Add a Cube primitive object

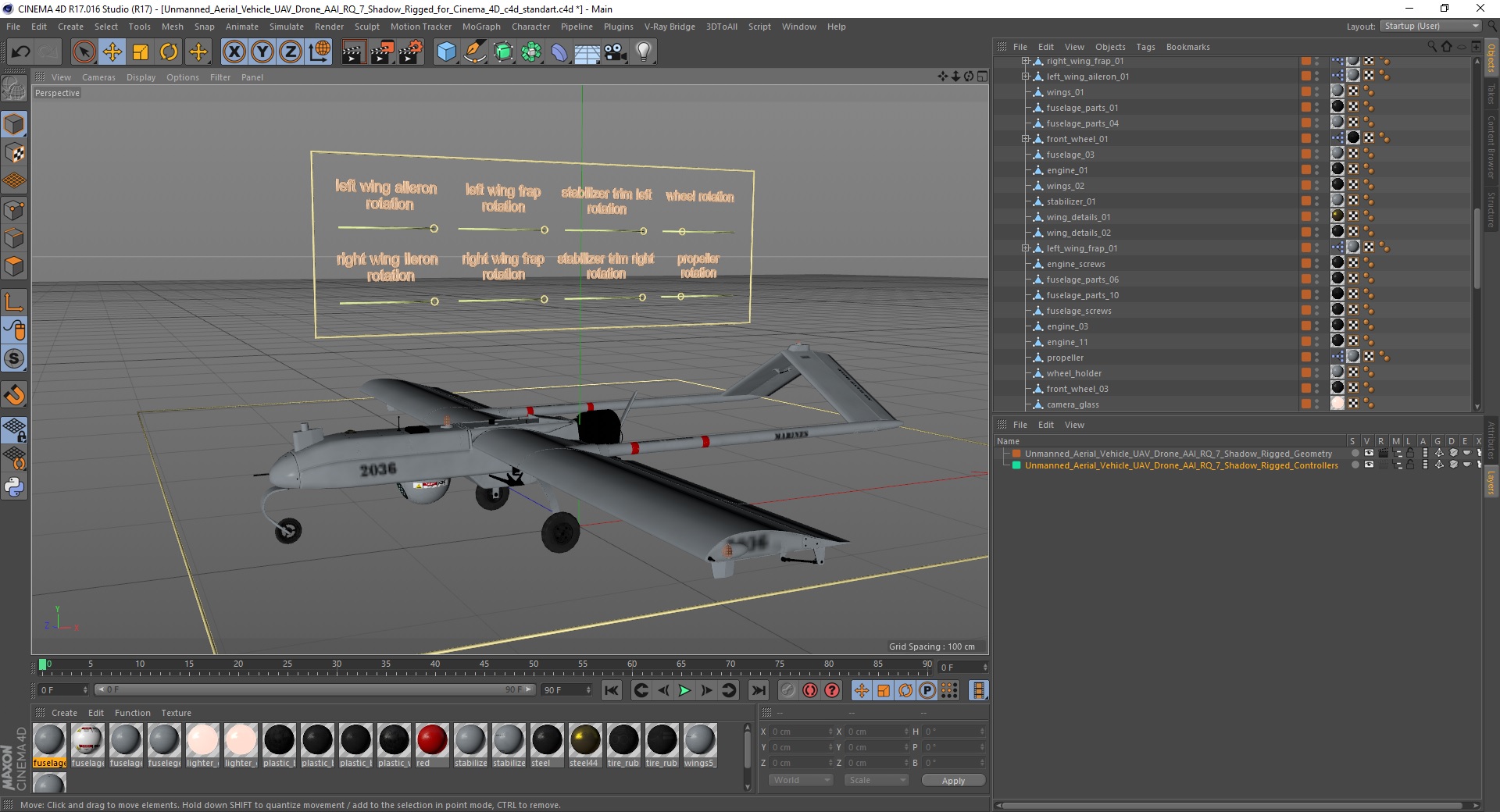coord(446,52)
